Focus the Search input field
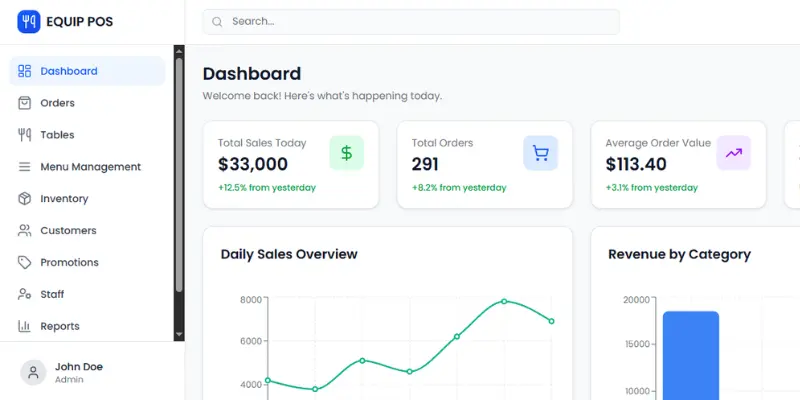 click(420, 21)
